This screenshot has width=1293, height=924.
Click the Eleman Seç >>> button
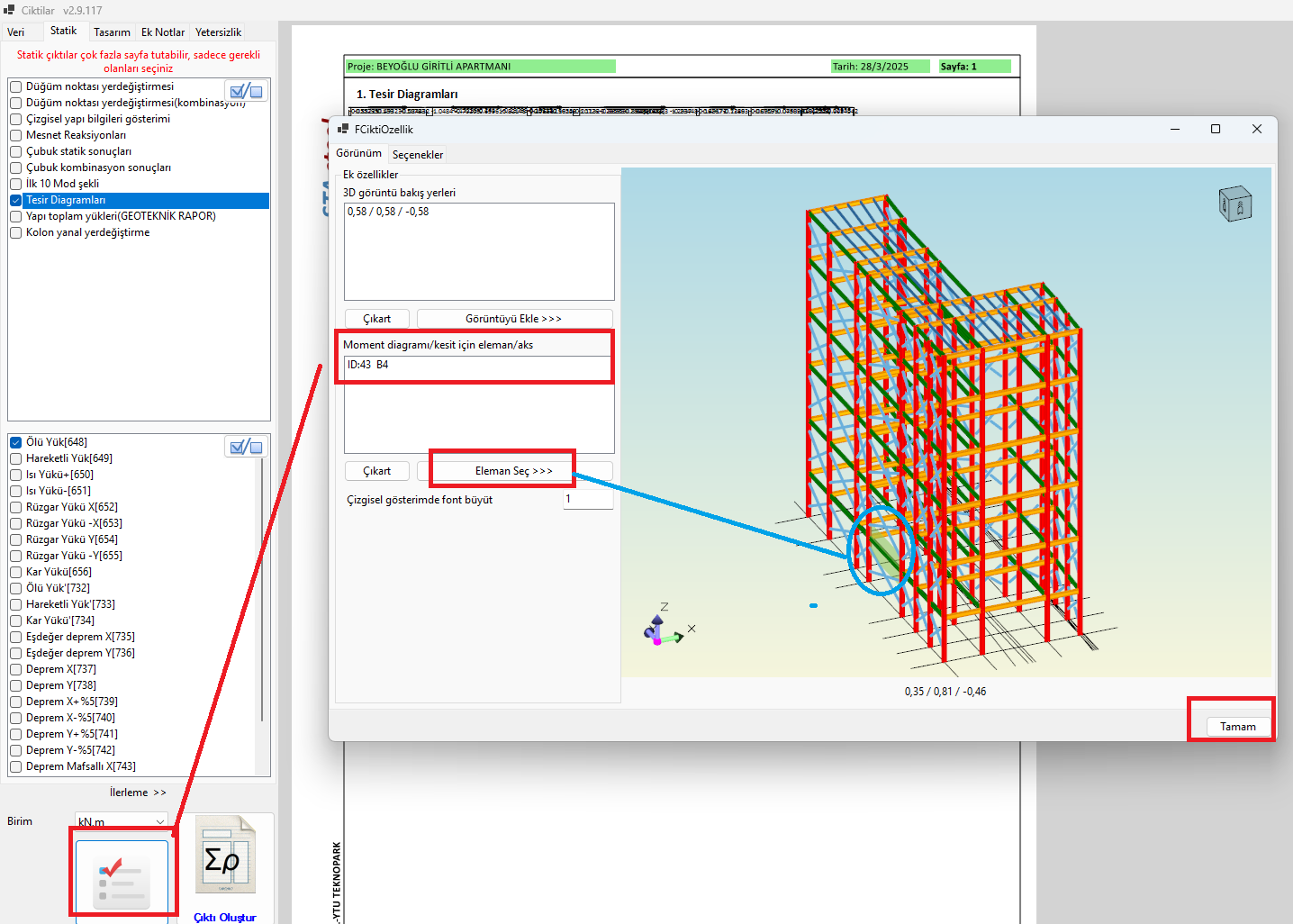pyautogui.click(x=514, y=471)
